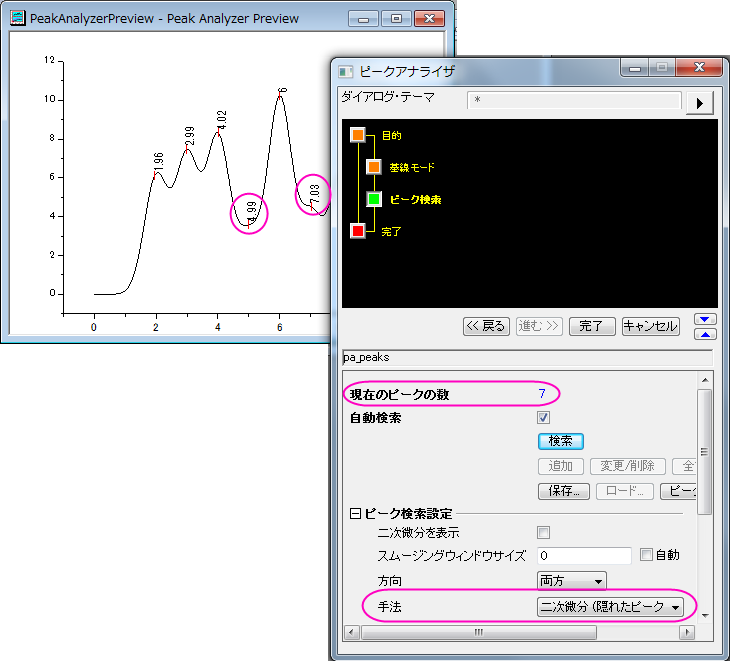
Task: Enable the 二次微分を表示 checkbox
Action: 543,532
